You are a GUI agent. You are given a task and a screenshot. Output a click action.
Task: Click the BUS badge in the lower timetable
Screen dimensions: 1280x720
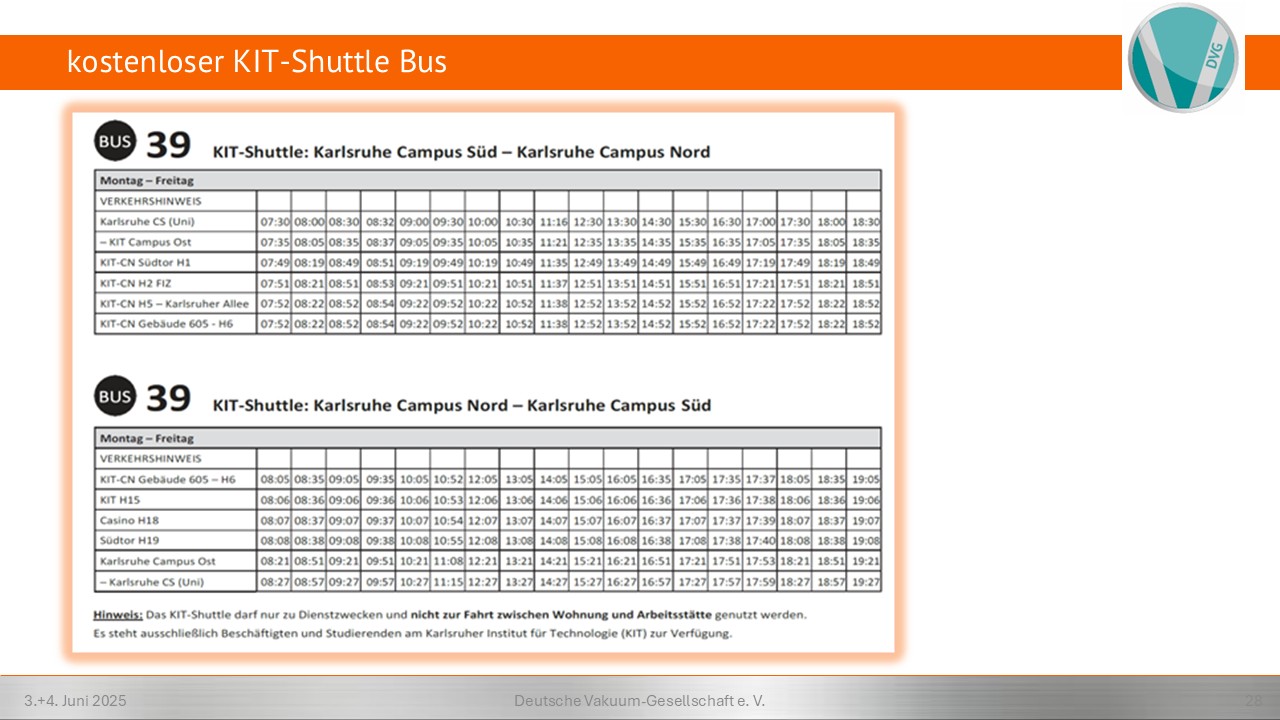pyautogui.click(x=115, y=397)
